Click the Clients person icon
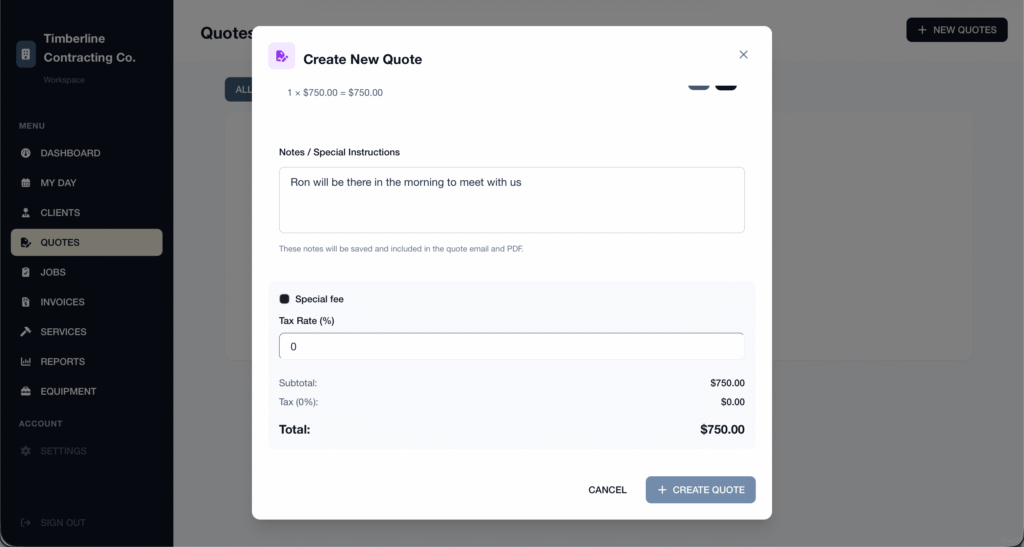 point(25,213)
